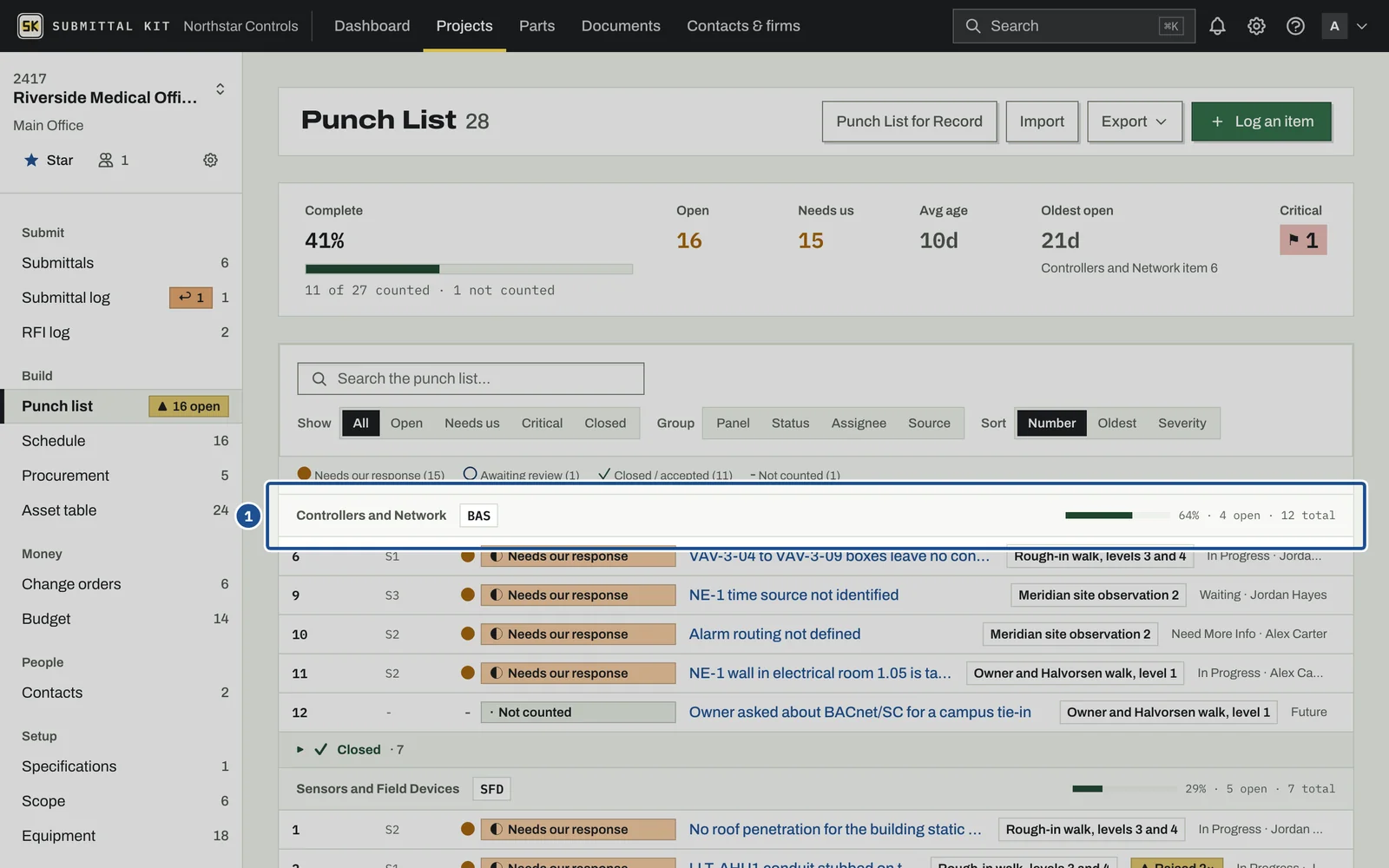Click the Import button

(x=1042, y=122)
